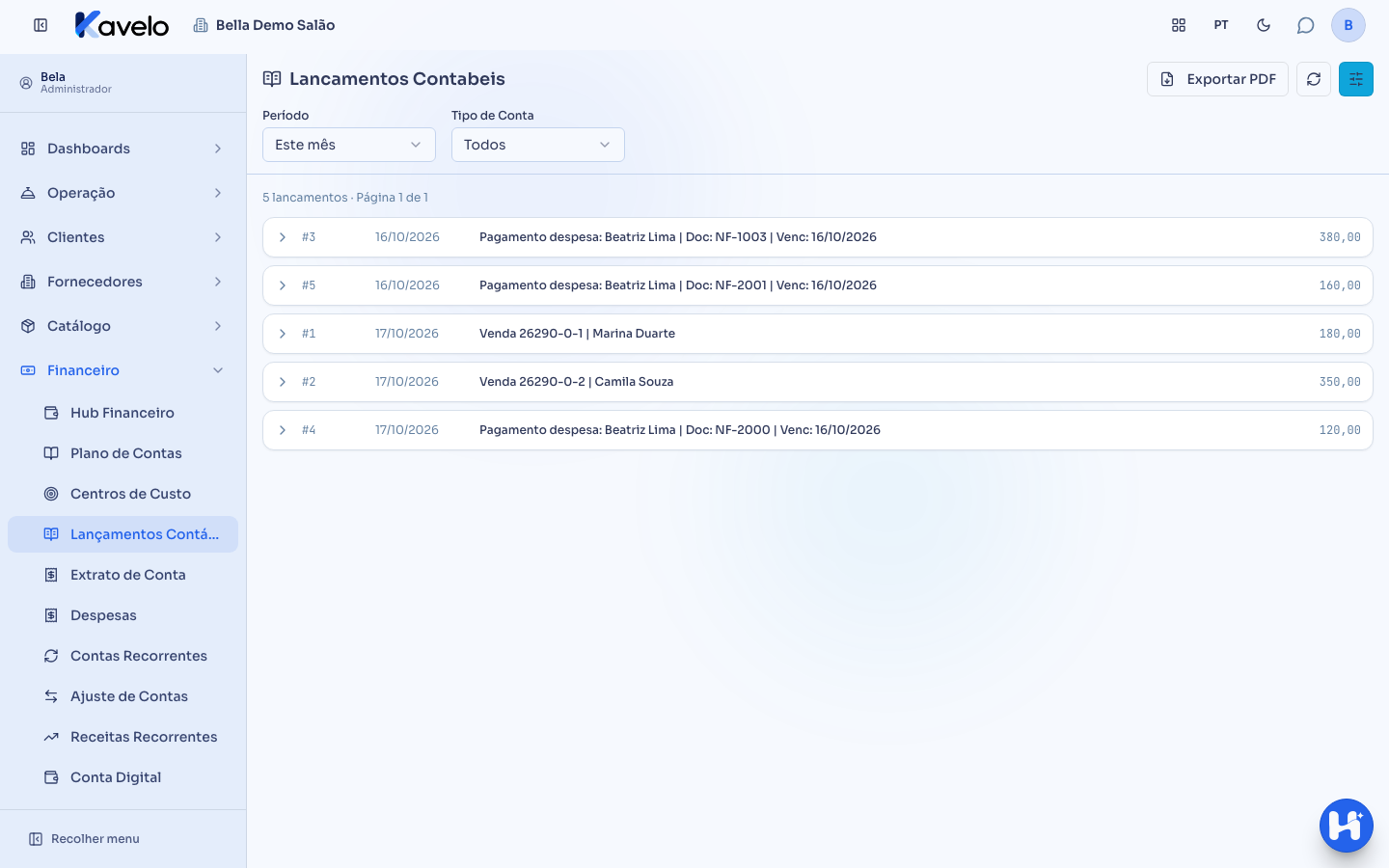Open the user avatar B menu
This screenshot has height=868, width=1389.
(1348, 25)
